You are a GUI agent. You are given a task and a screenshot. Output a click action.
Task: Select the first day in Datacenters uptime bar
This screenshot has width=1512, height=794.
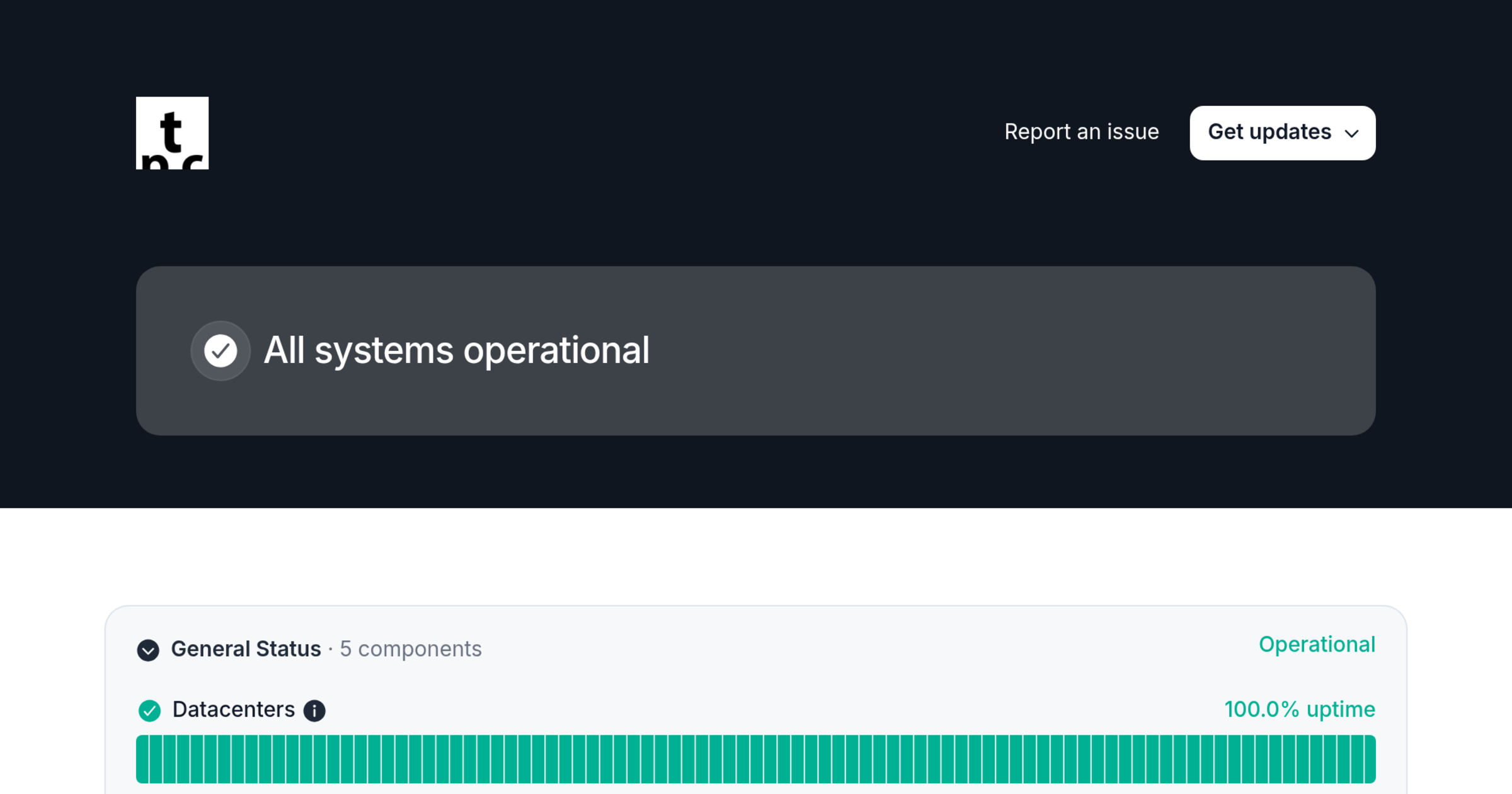[x=142, y=759]
